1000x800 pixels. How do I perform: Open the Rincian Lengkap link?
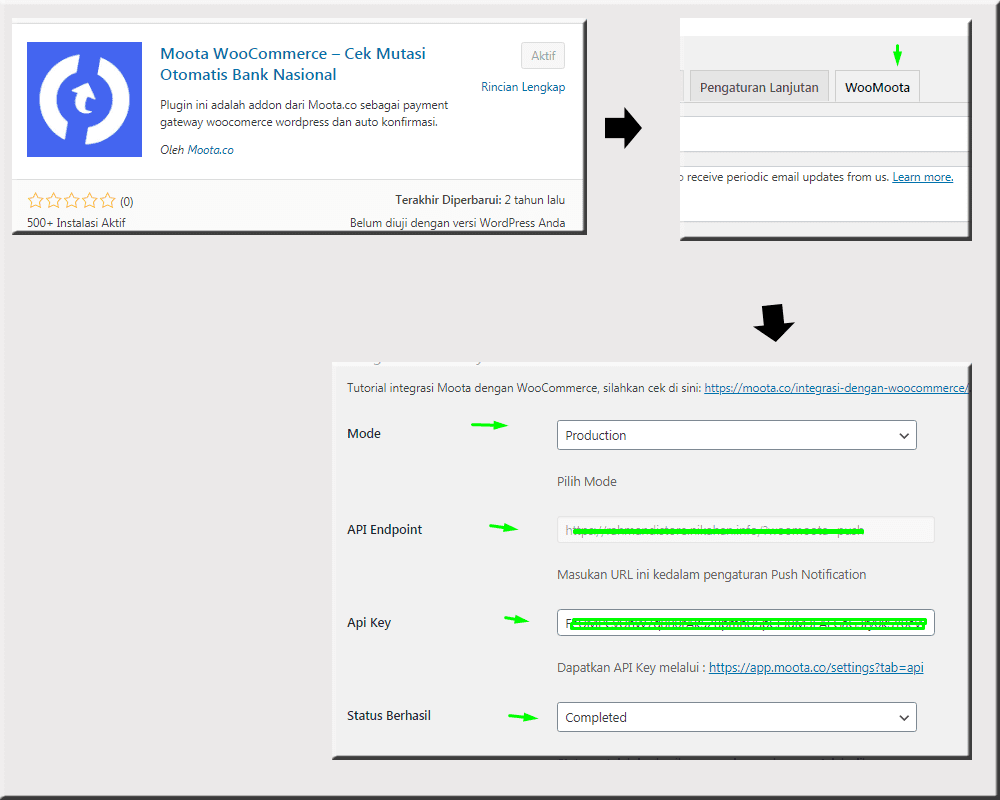click(x=523, y=87)
